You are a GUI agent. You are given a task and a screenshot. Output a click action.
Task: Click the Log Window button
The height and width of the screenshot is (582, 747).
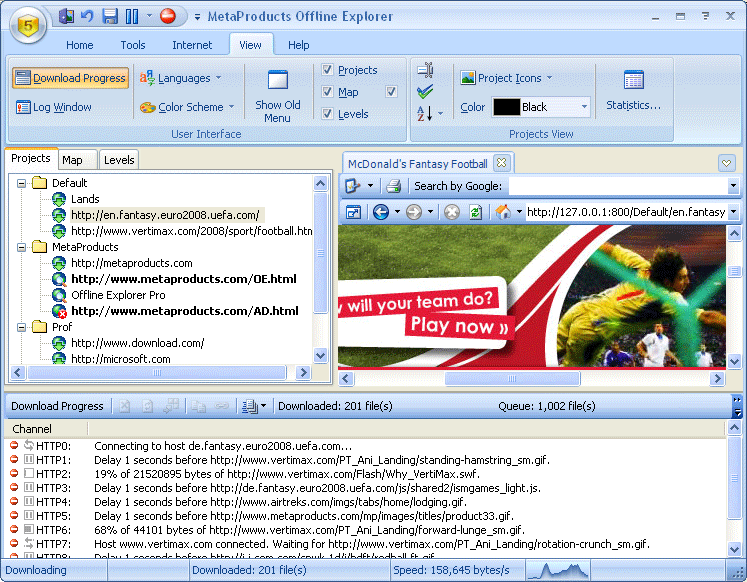54,107
